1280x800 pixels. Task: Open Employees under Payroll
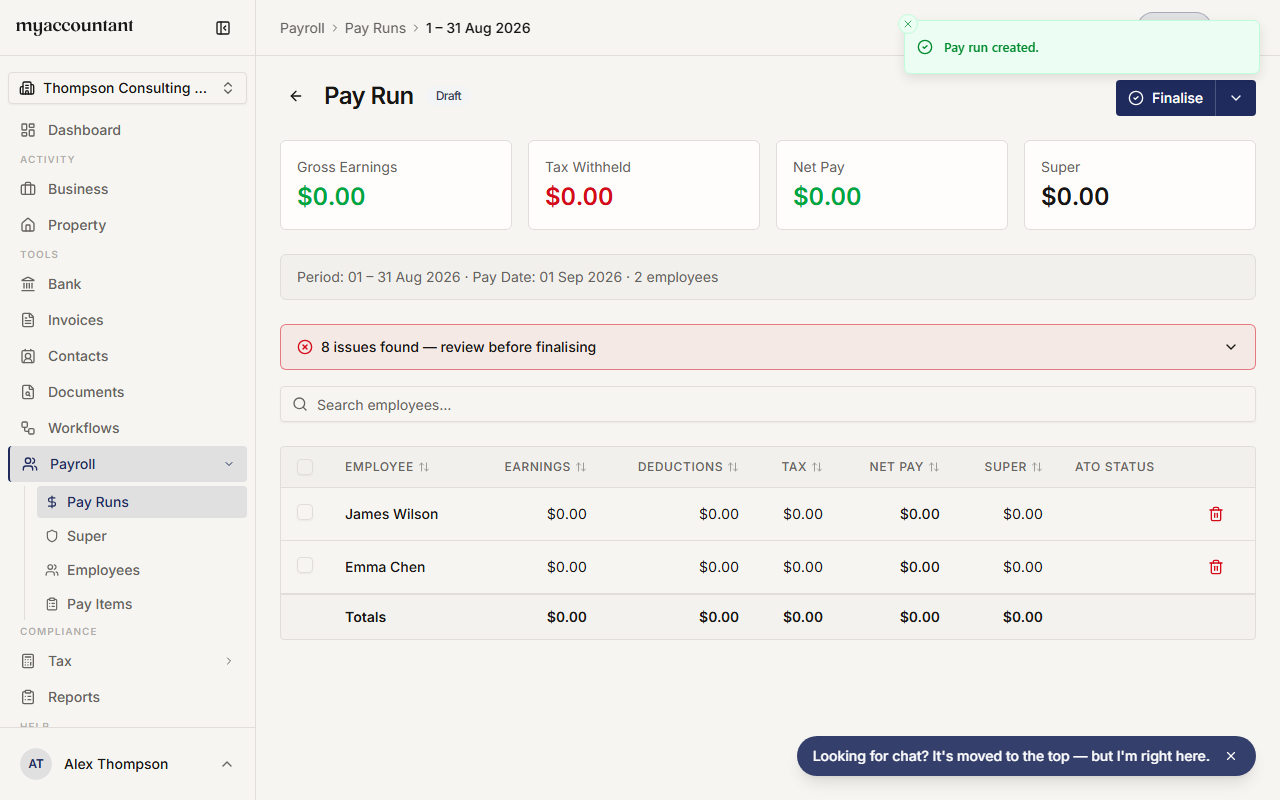pos(142,570)
